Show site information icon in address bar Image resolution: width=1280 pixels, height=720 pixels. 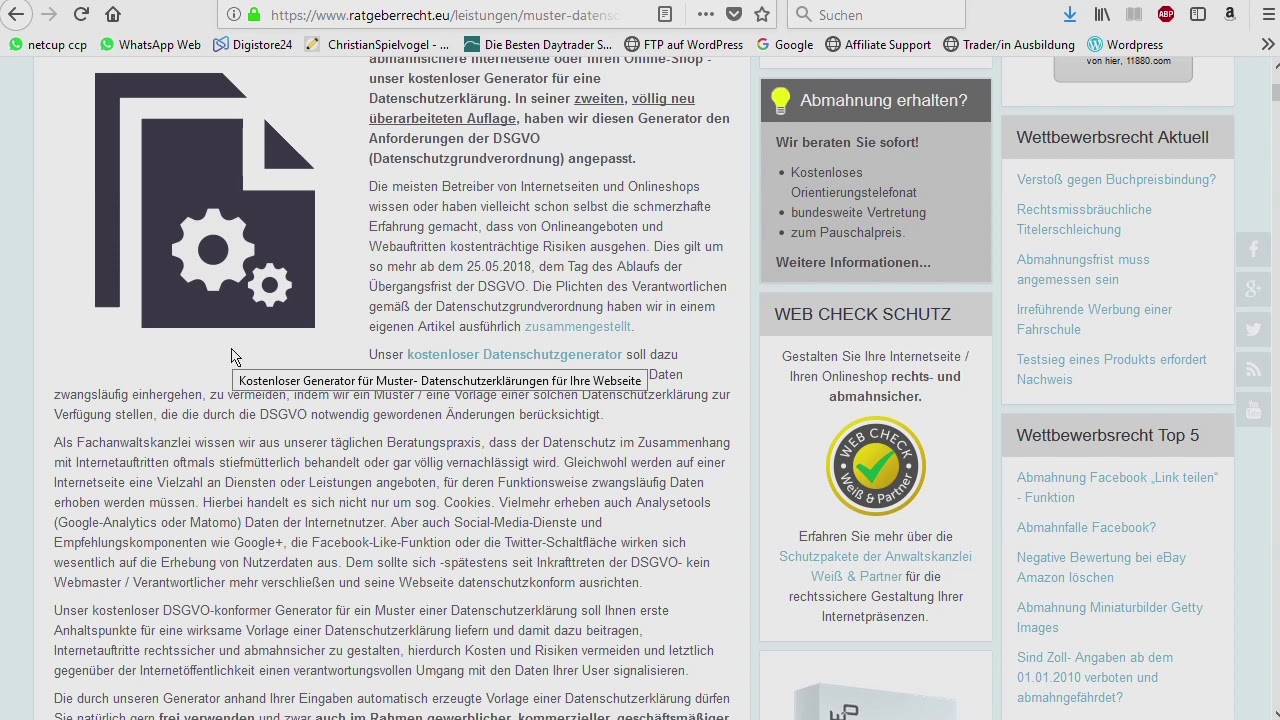233,15
